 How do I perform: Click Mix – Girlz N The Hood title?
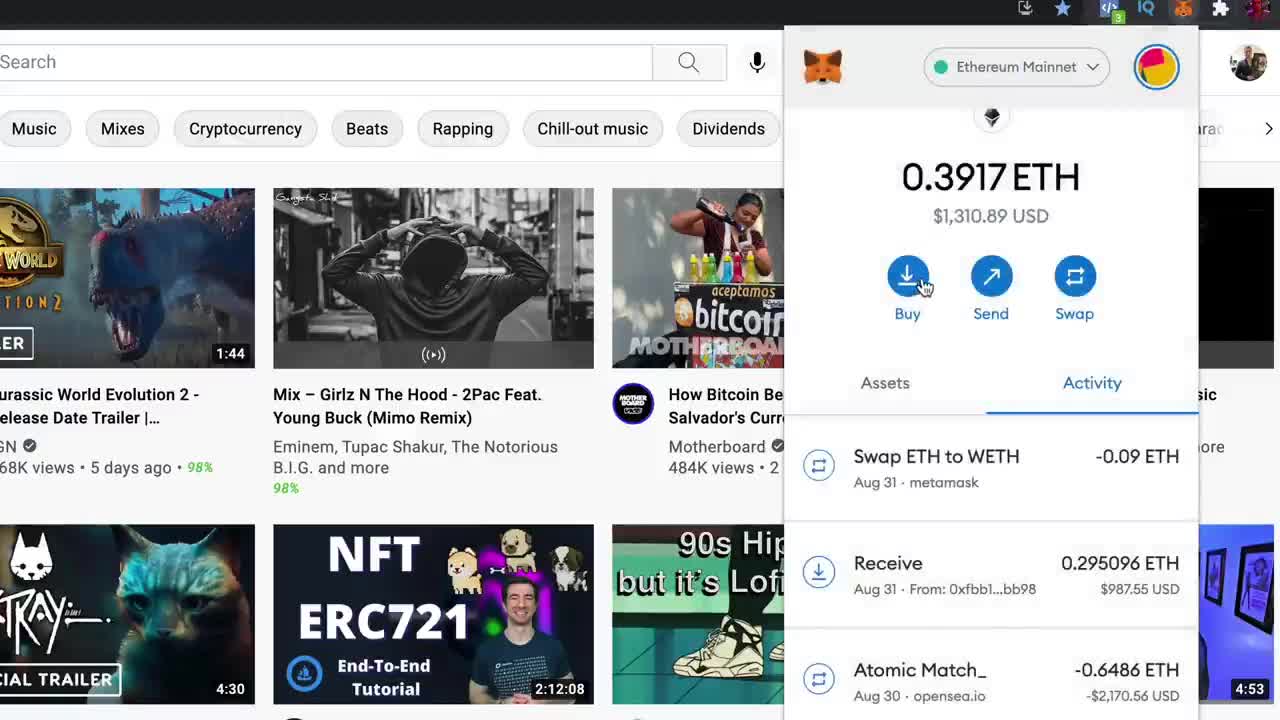[407, 406]
